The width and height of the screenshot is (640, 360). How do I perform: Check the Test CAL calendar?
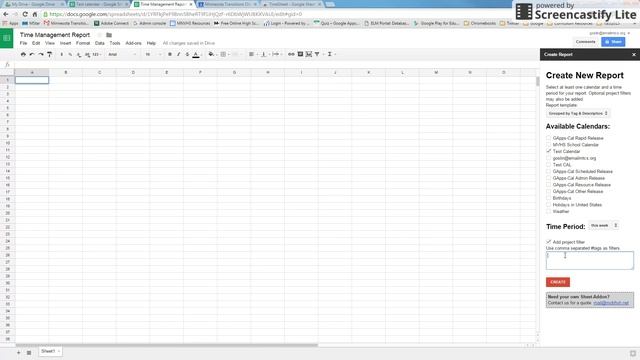(x=549, y=164)
